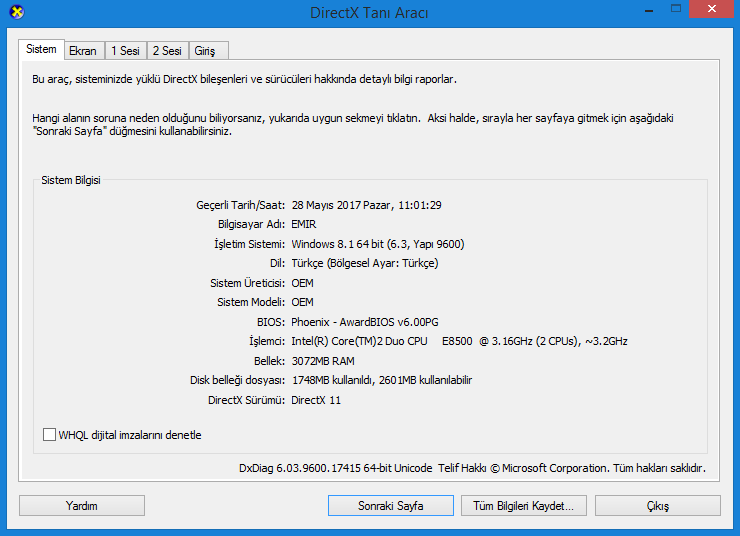740x536 pixels.
Task: Enable WHQL dijital imzalarını denetle checkbox
Action: point(49,435)
